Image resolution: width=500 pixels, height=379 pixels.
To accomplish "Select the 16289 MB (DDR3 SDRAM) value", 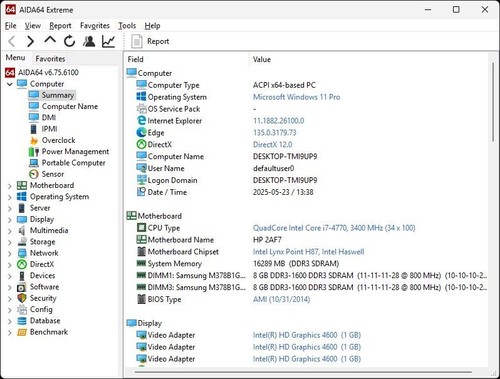I will [296, 264].
